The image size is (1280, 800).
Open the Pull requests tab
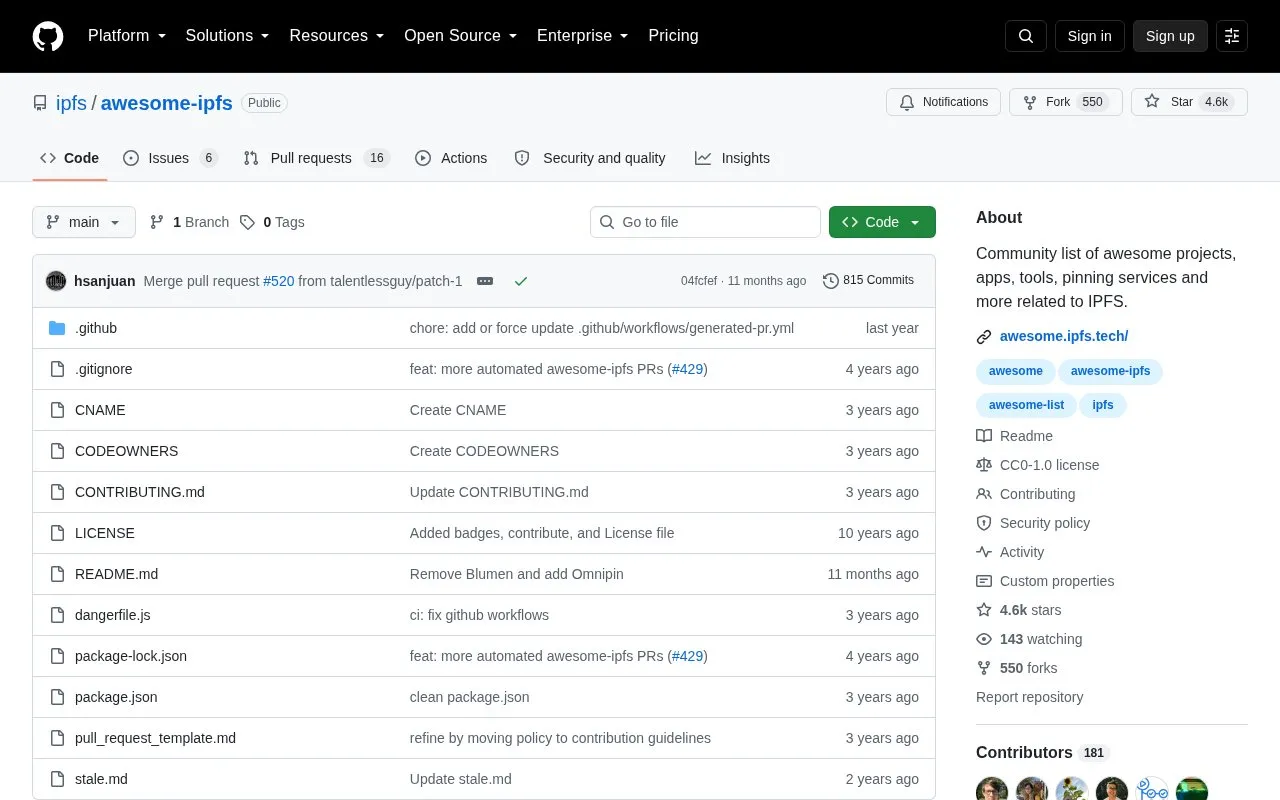316,158
